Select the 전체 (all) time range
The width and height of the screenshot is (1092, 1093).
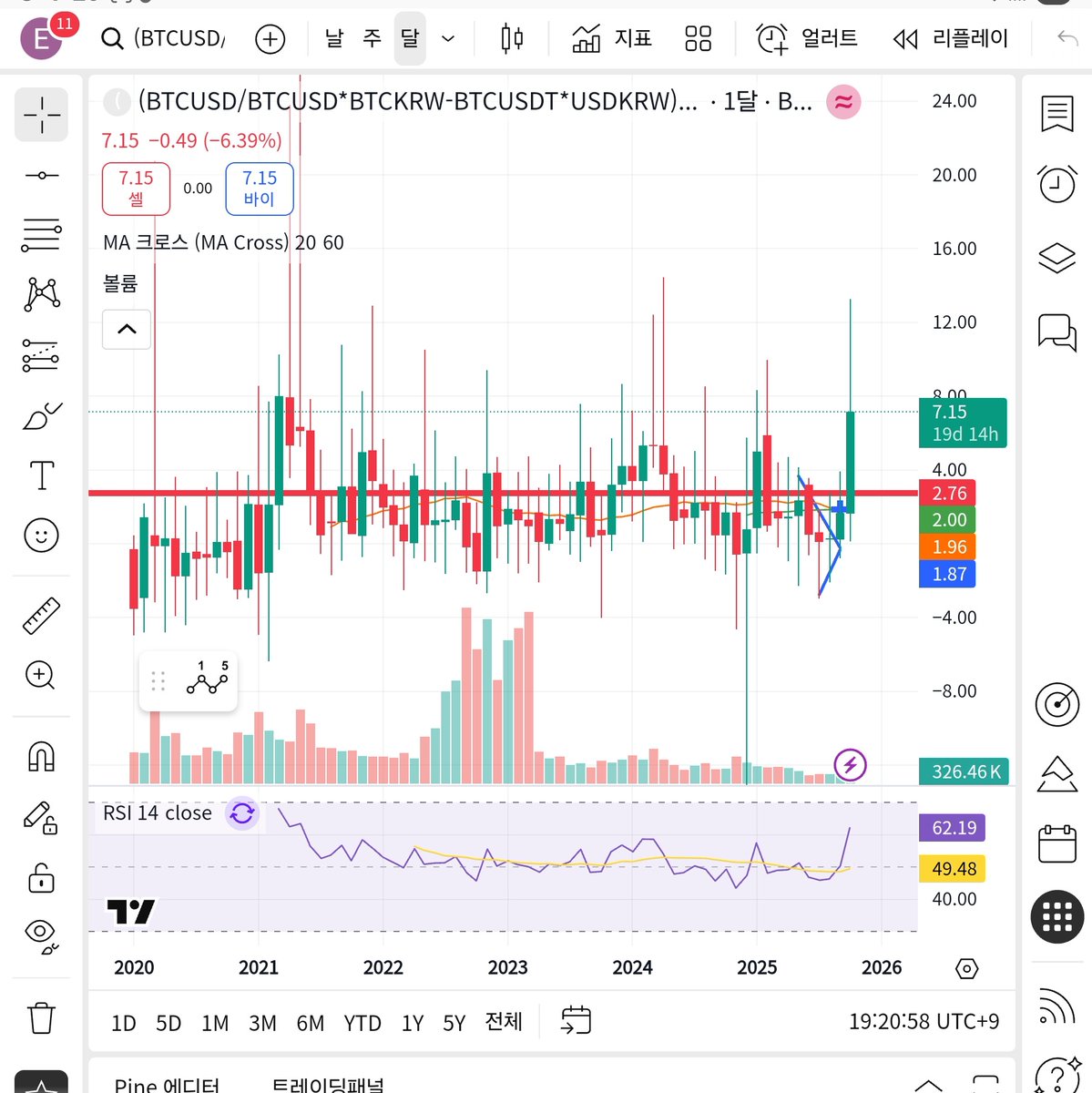pos(504,1022)
